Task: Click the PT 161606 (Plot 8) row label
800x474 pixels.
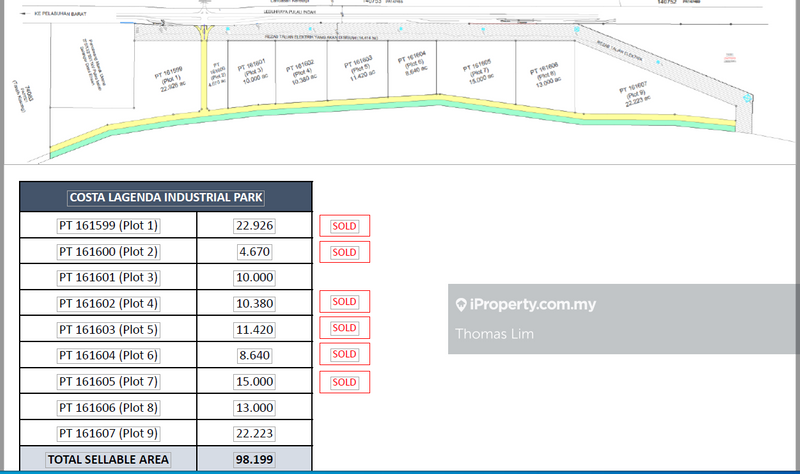Action: (x=108, y=408)
